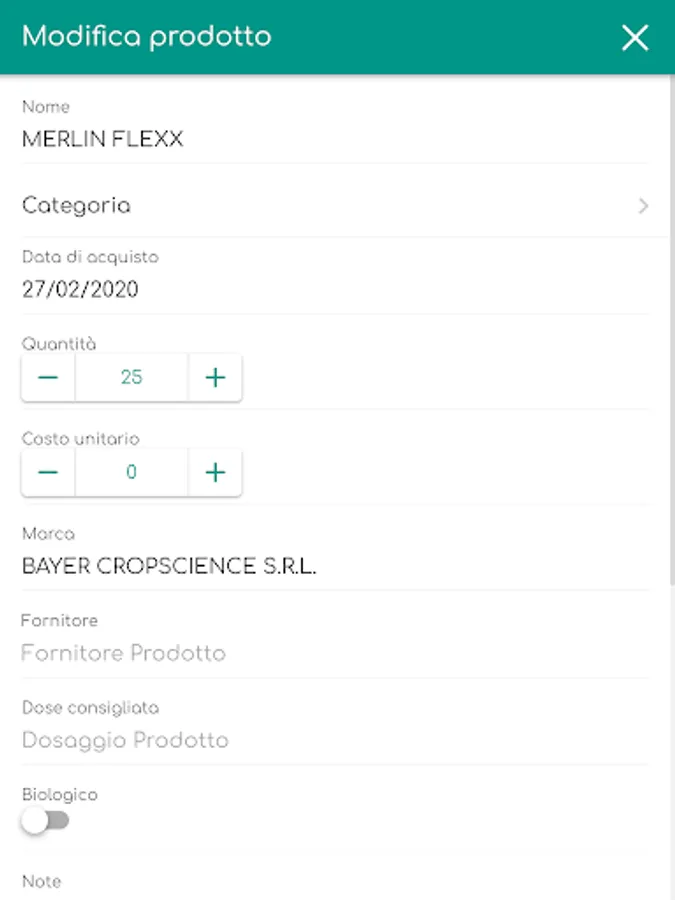Click the vertical scrollbar on the right
The image size is (675, 900).
[x=672, y=330]
